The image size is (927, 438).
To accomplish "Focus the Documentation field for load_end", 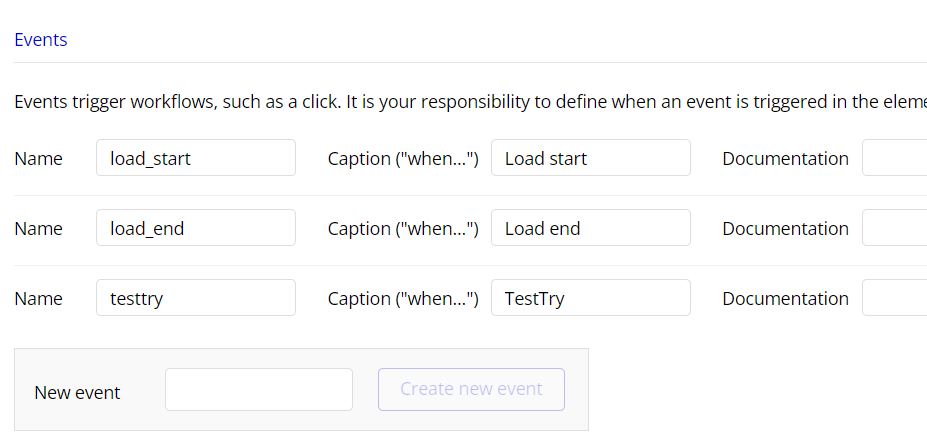I will (x=894, y=228).
